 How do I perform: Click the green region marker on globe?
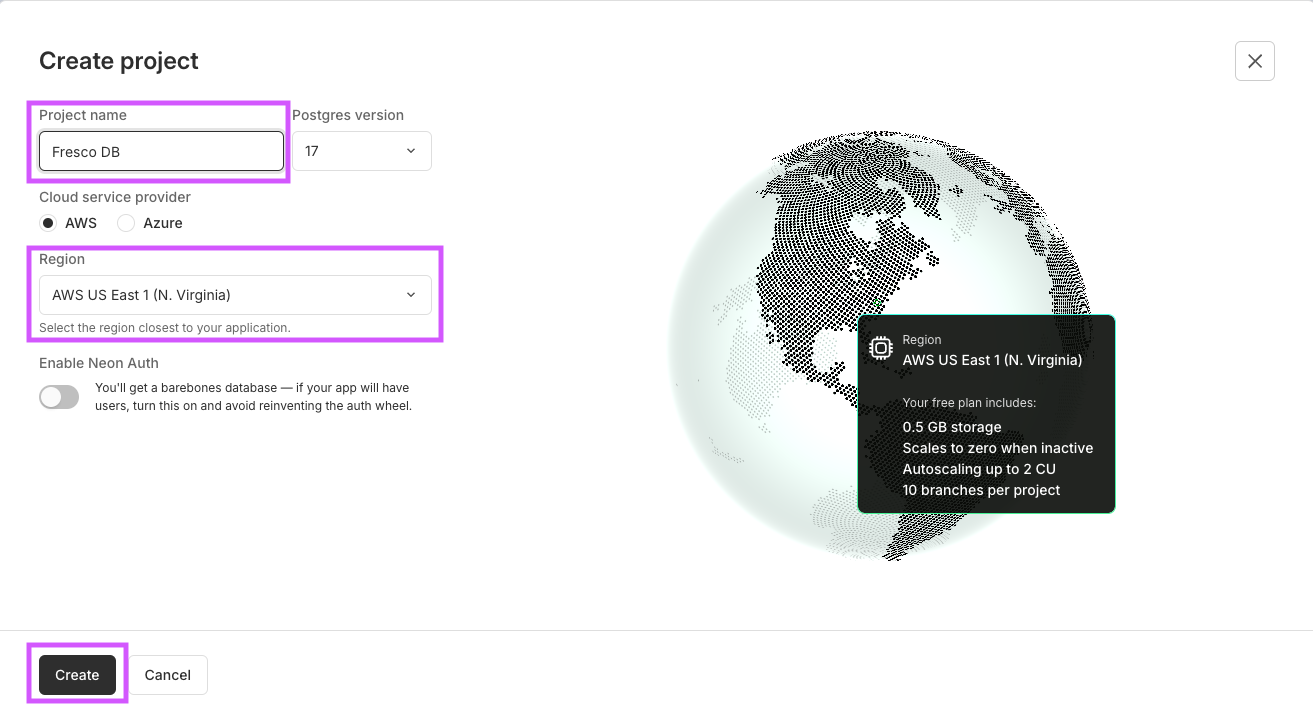[x=877, y=300]
